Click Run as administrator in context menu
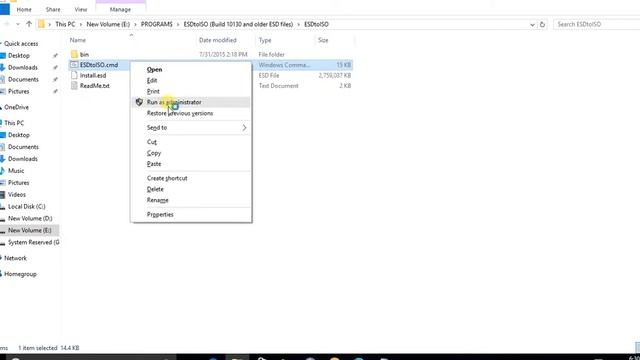The image size is (640, 360). [191, 102]
